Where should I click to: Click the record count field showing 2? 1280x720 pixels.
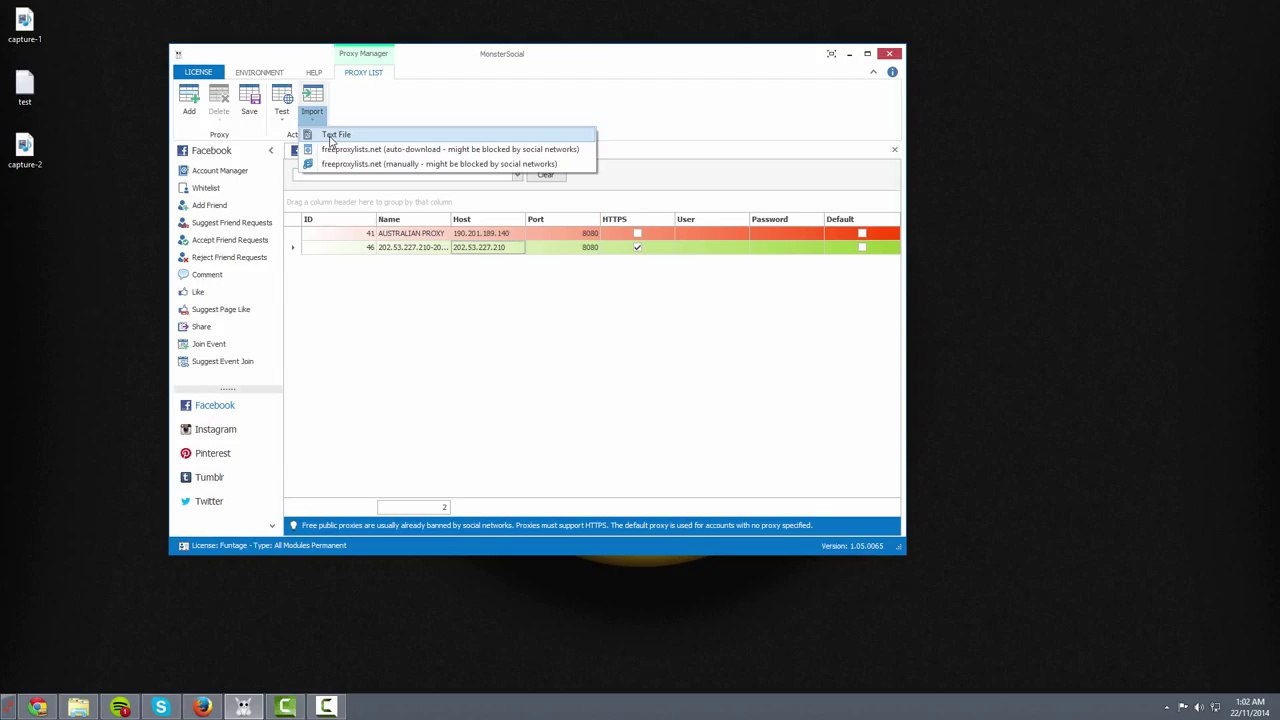(x=413, y=507)
